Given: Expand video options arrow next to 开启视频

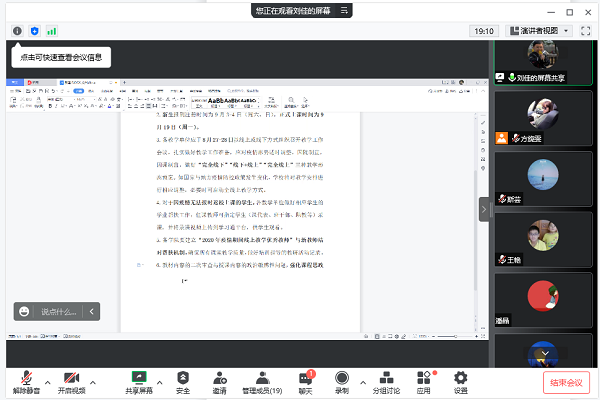Looking at the screenshot, I should tap(93, 382).
